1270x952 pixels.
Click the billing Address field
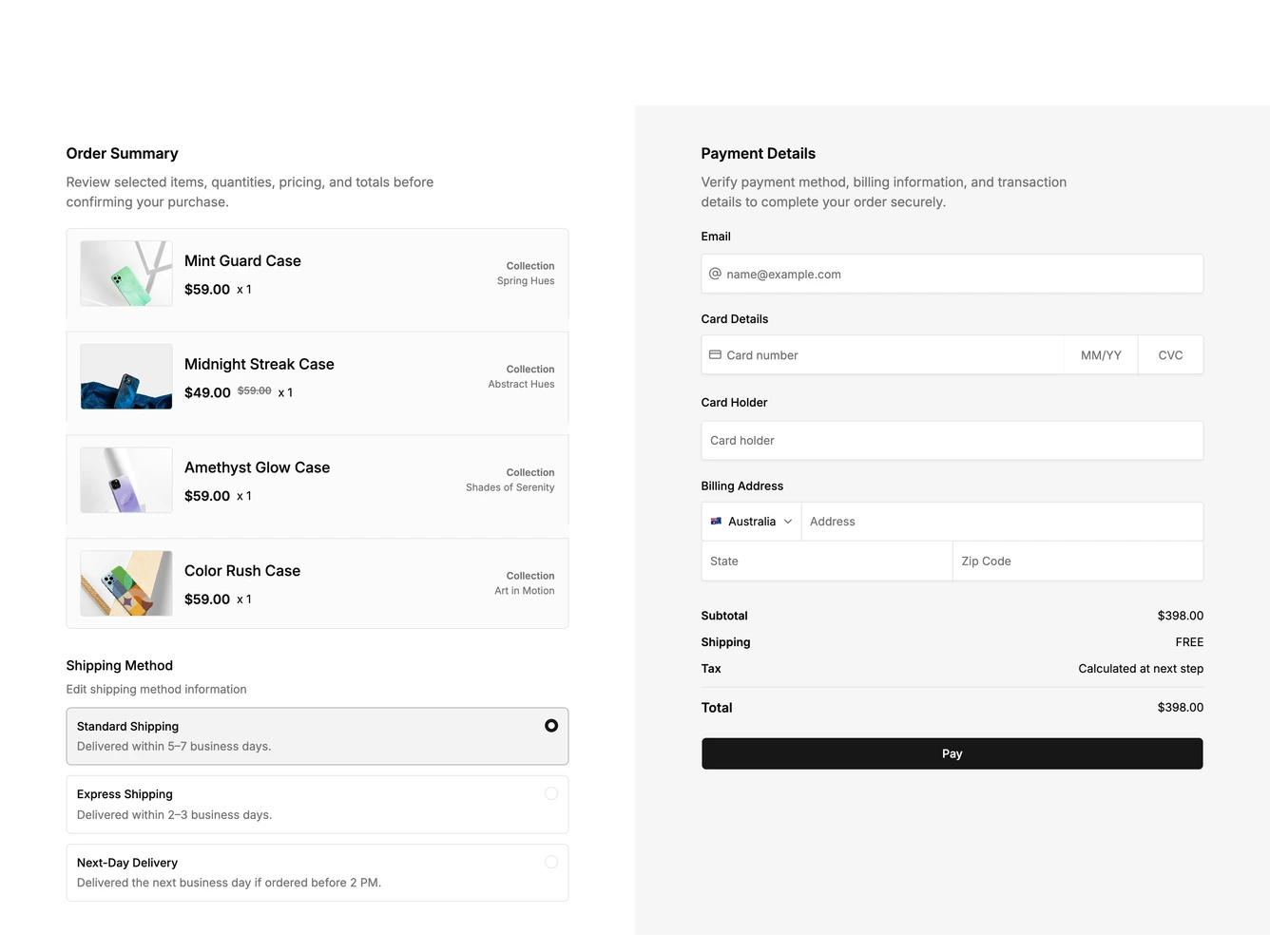(x=1002, y=522)
